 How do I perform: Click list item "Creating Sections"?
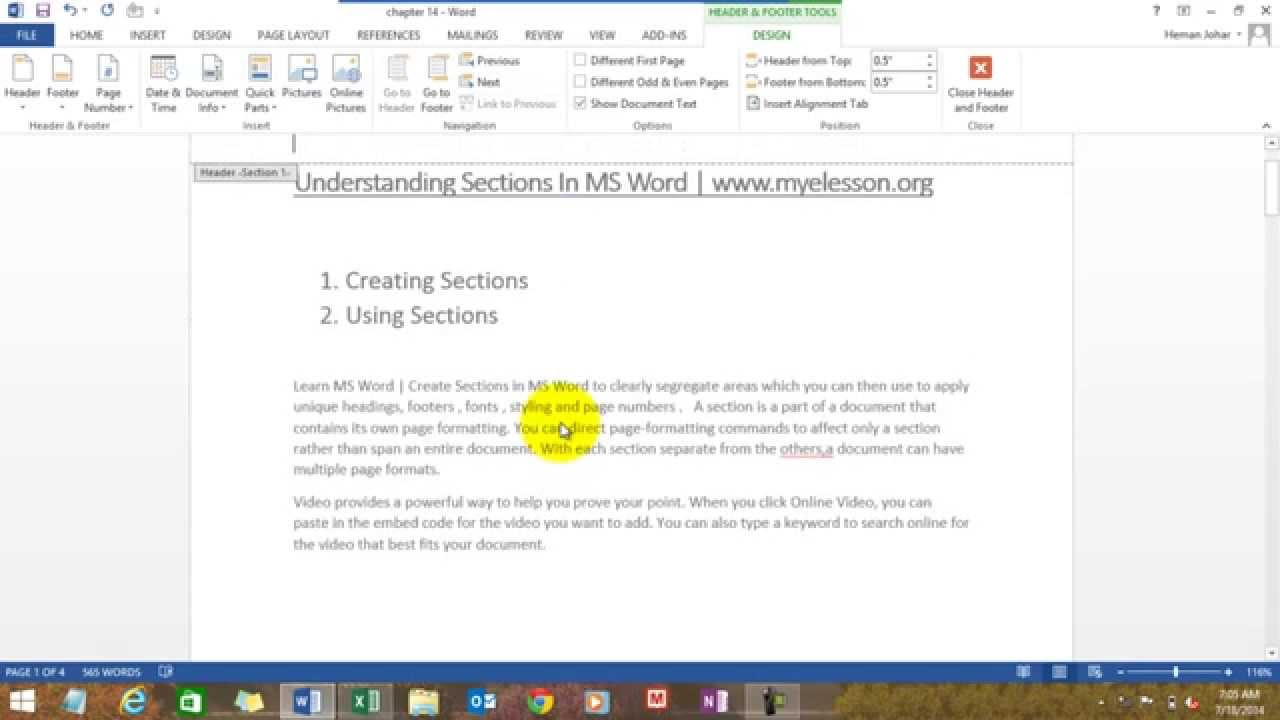[436, 281]
